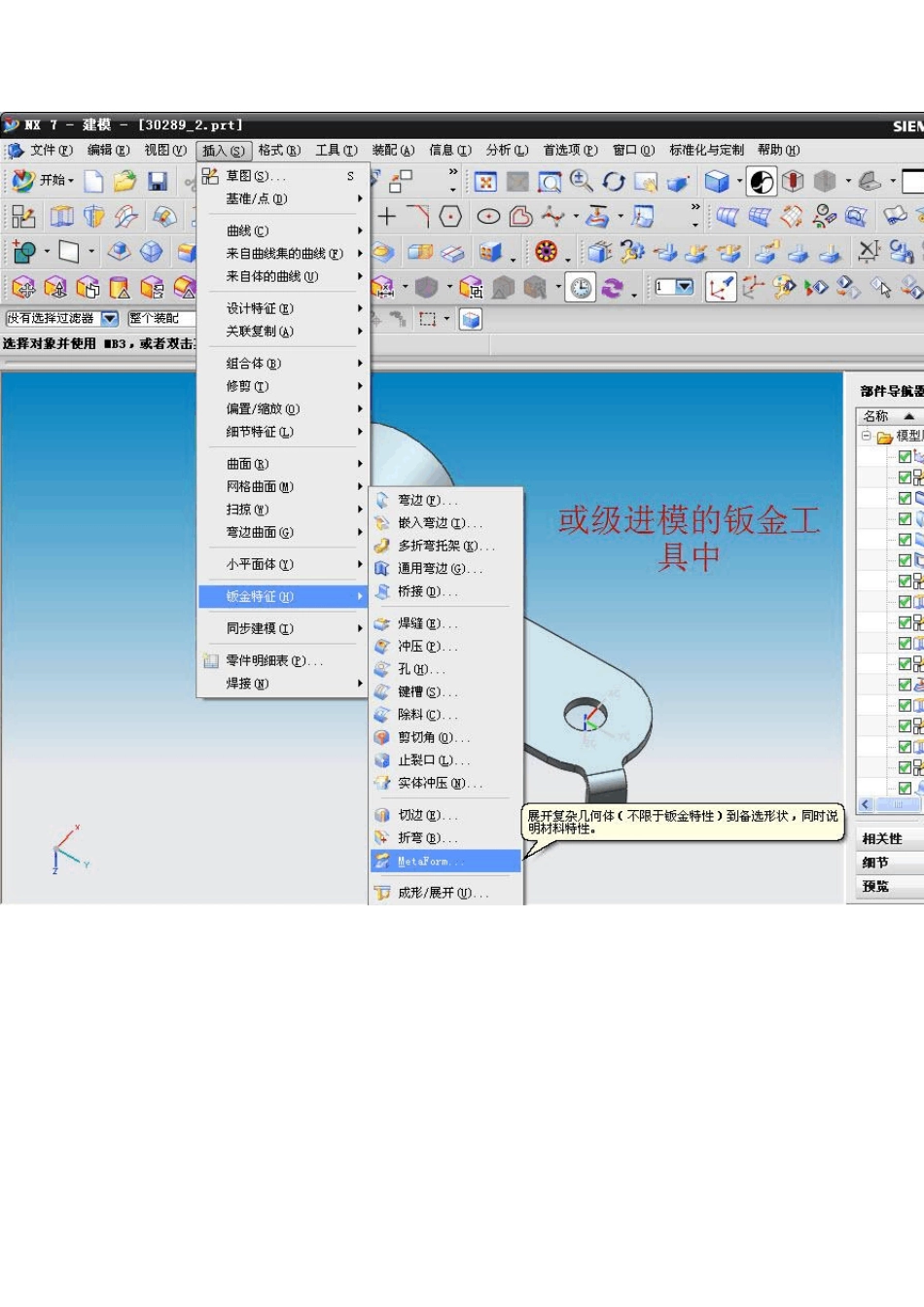
Task: Open the 设计特征 submenu
Action: click(x=283, y=308)
